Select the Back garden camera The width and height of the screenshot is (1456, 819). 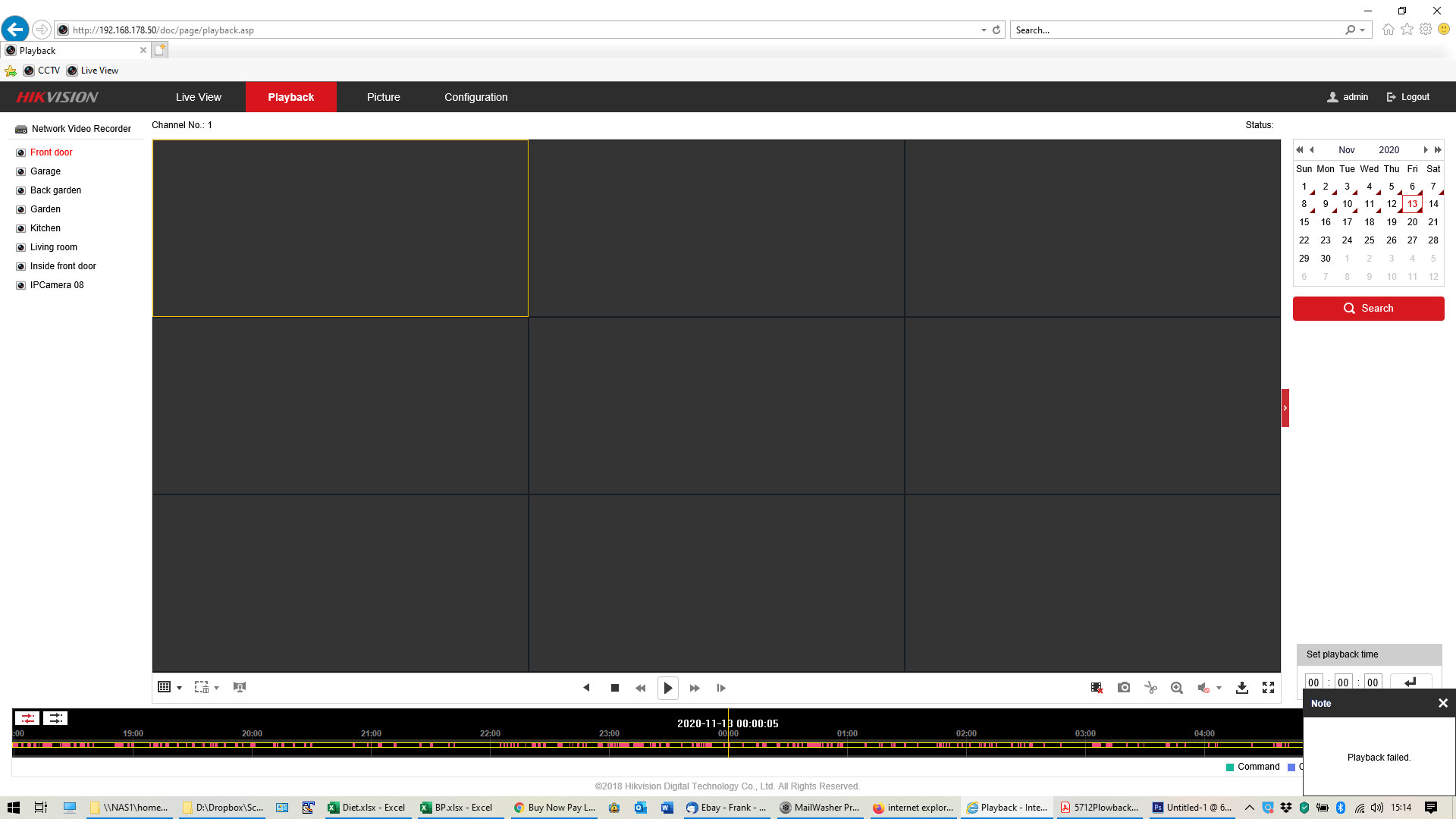coord(55,190)
